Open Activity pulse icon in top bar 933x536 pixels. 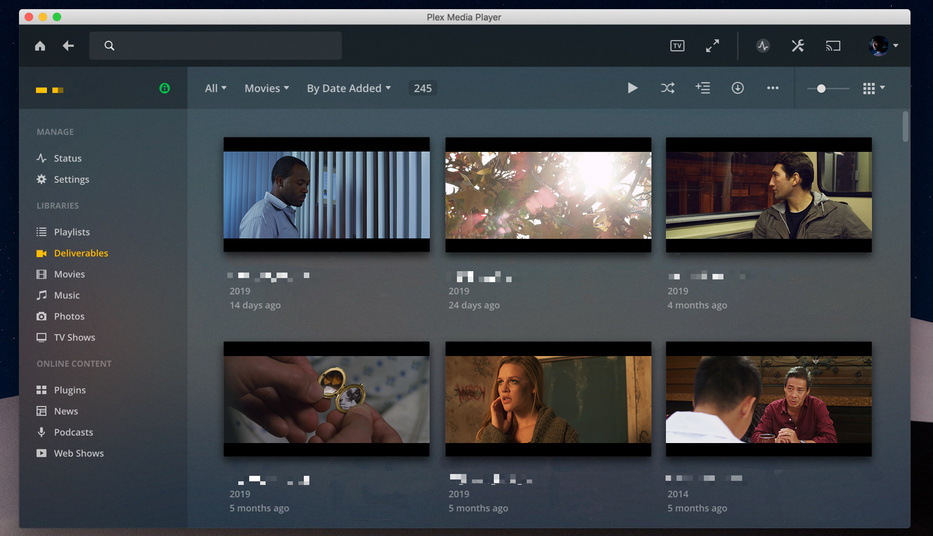[763, 46]
